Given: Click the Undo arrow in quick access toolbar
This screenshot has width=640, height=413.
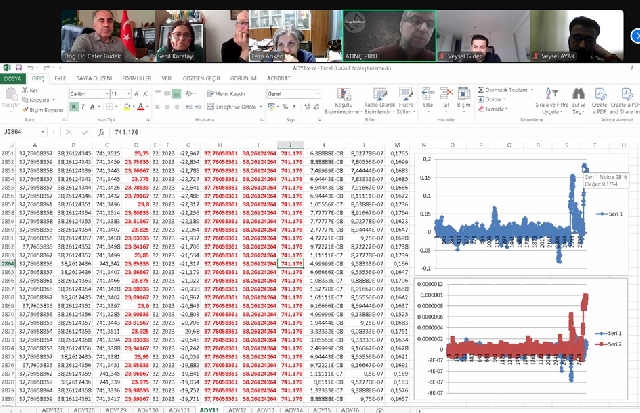Looking at the screenshot, I should point(31,67).
